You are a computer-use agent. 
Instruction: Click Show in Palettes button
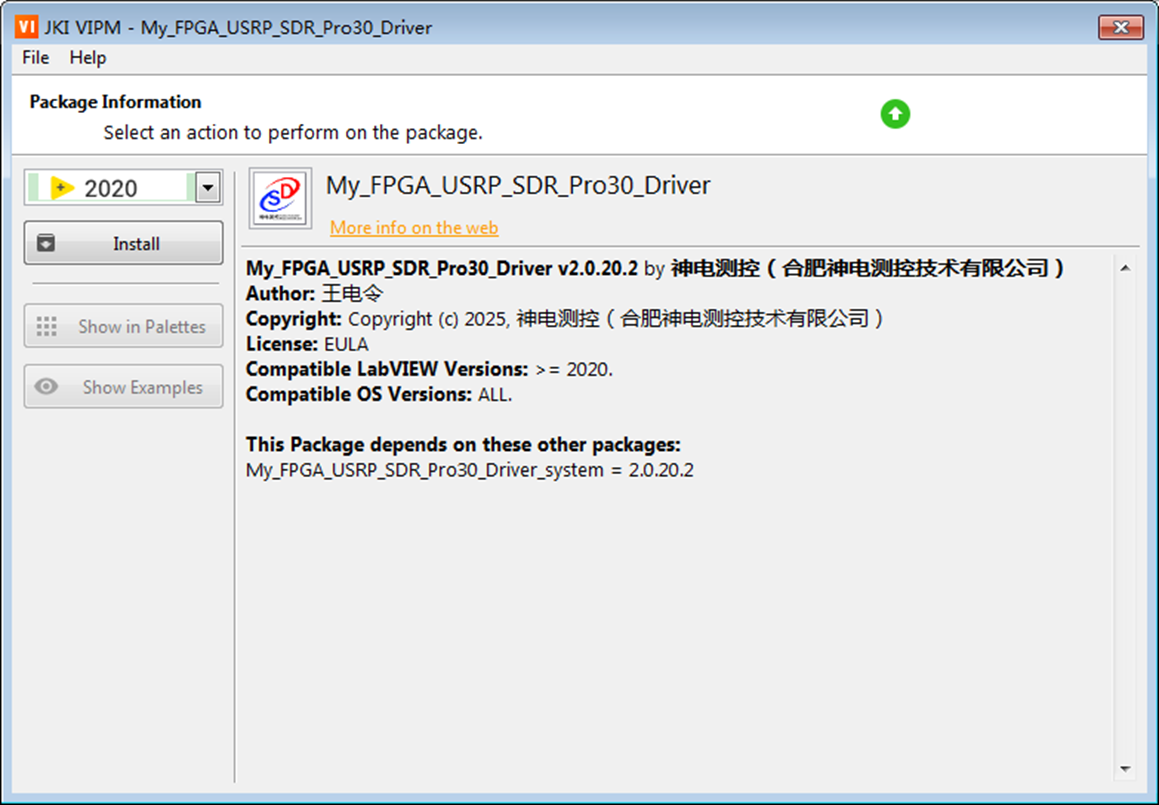pos(123,326)
